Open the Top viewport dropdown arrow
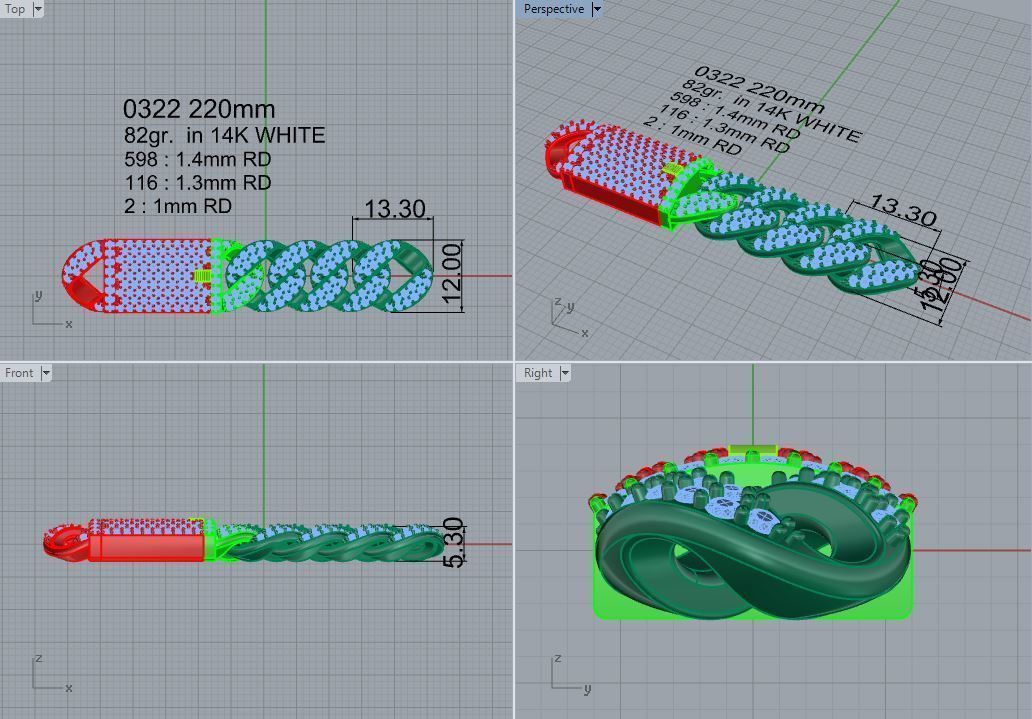 pos(38,9)
